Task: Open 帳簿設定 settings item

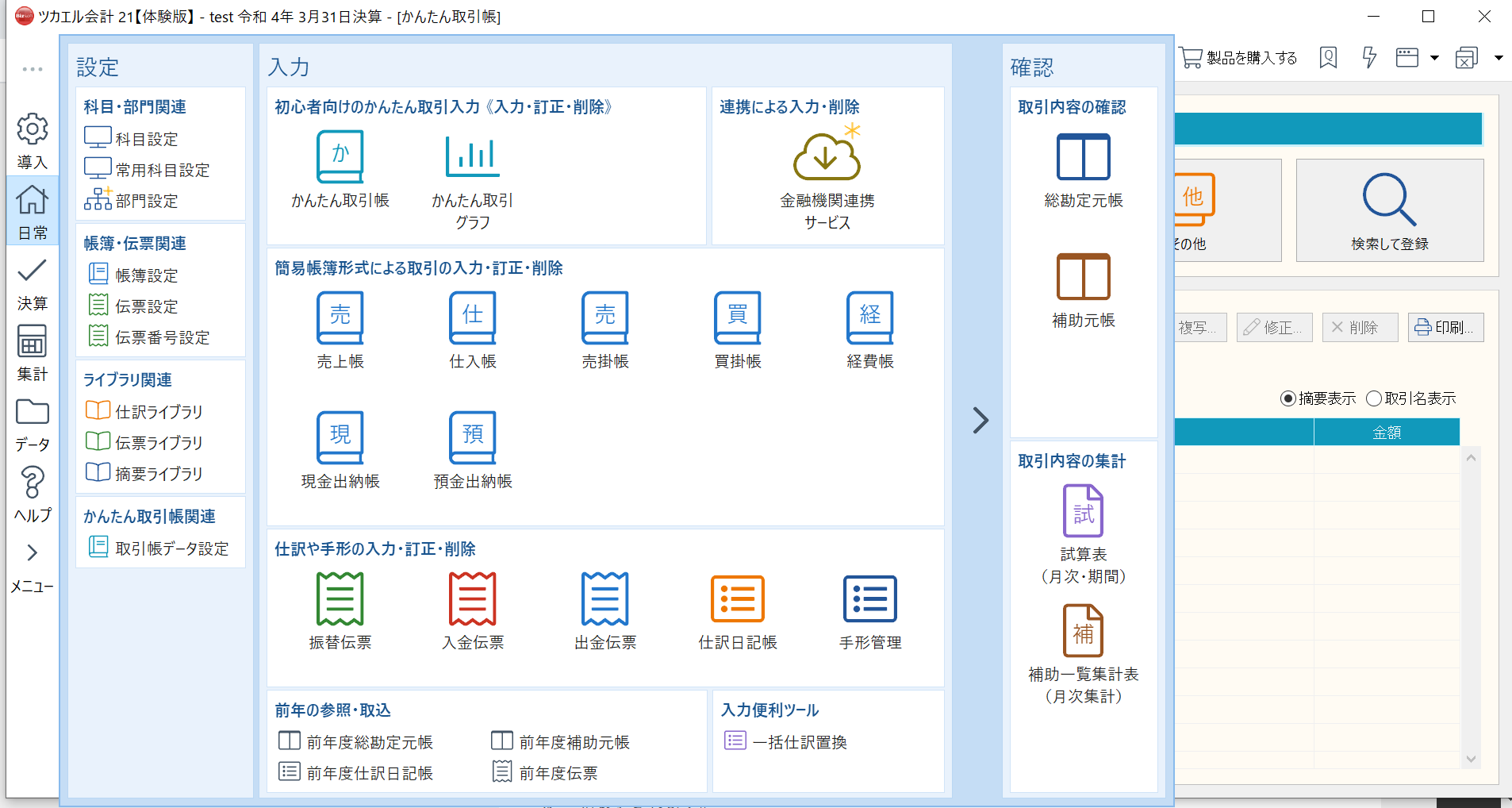Action: (132, 275)
